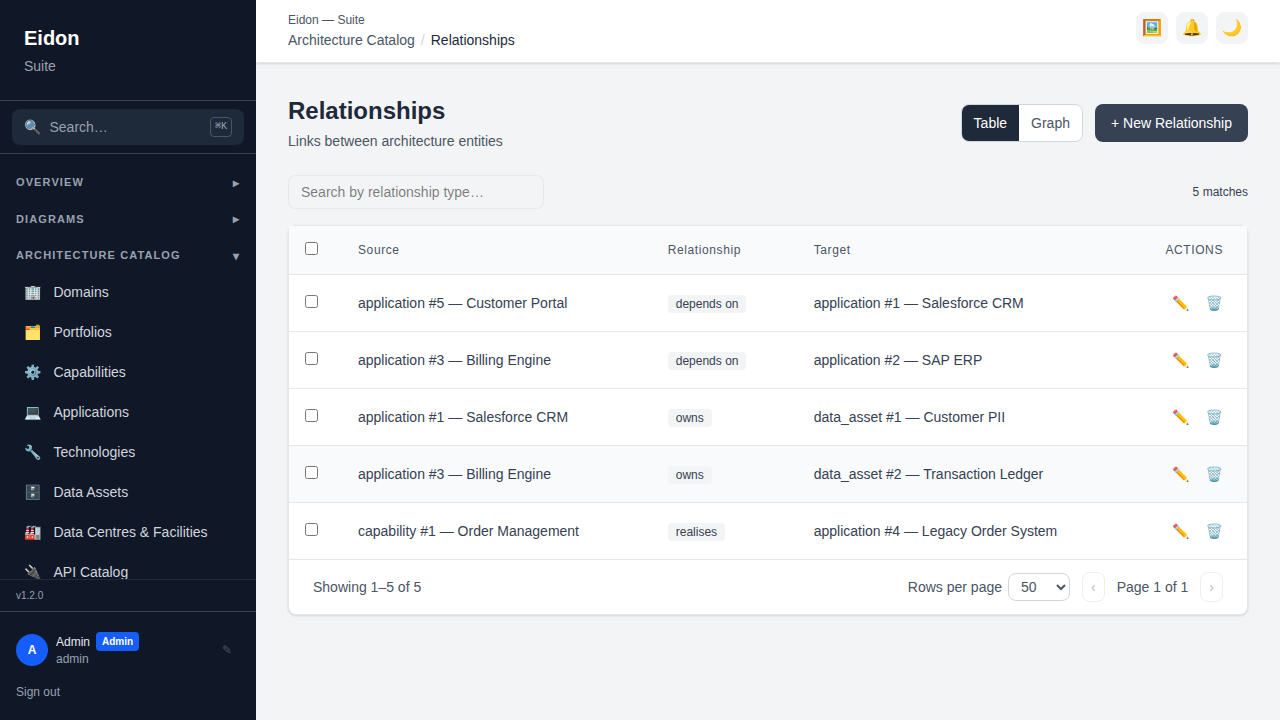Viewport: 1280px width, 720px height.
Task: Collapse the Architecture Catalog section
Action: 128,256
